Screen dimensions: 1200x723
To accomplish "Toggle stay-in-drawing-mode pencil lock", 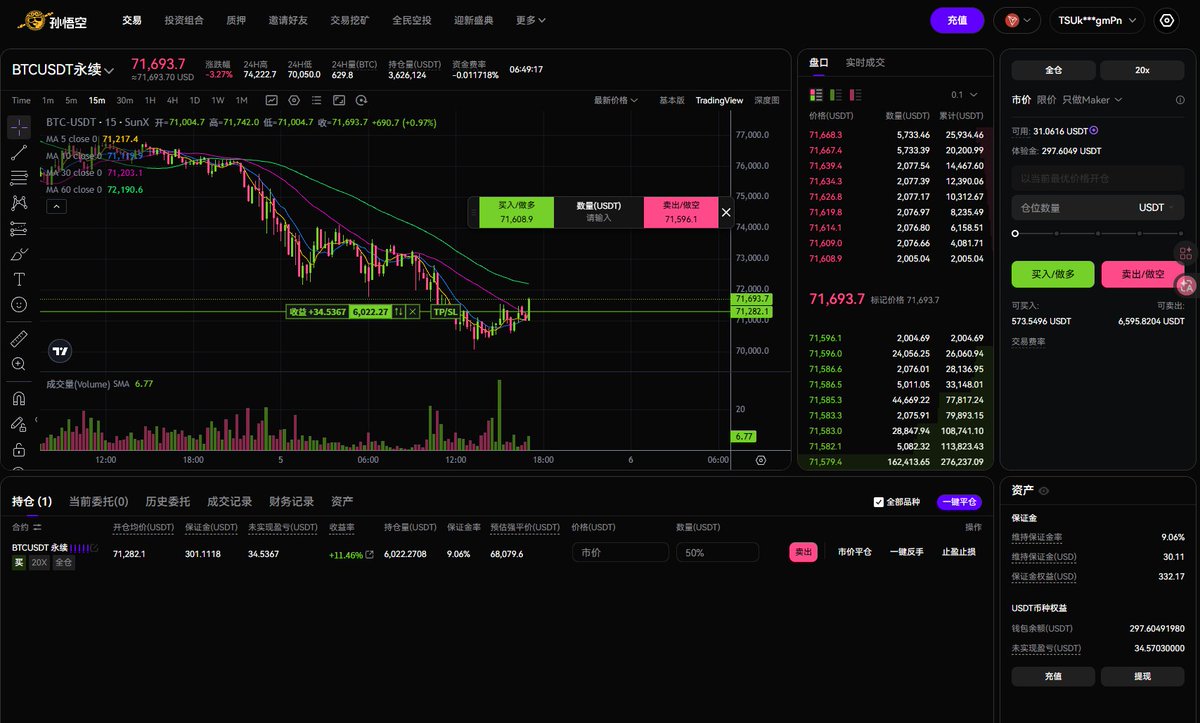I will pos(19,424).
